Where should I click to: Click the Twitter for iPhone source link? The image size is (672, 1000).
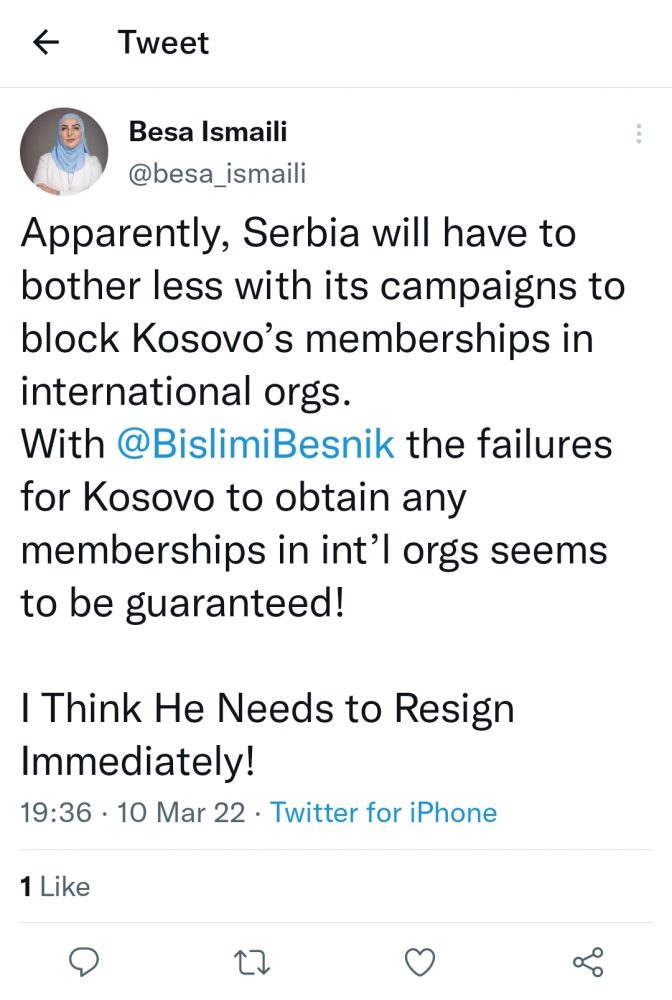tap(383, 812)
